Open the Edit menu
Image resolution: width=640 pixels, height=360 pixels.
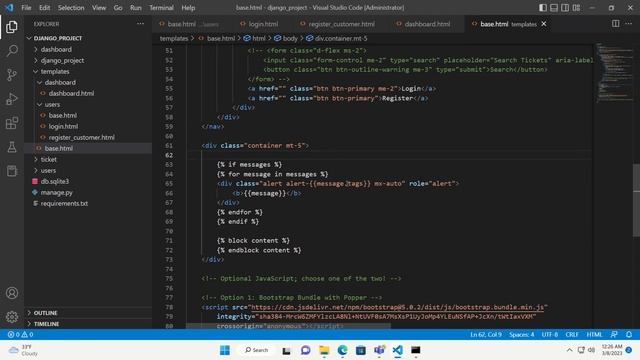click(44, 7)
